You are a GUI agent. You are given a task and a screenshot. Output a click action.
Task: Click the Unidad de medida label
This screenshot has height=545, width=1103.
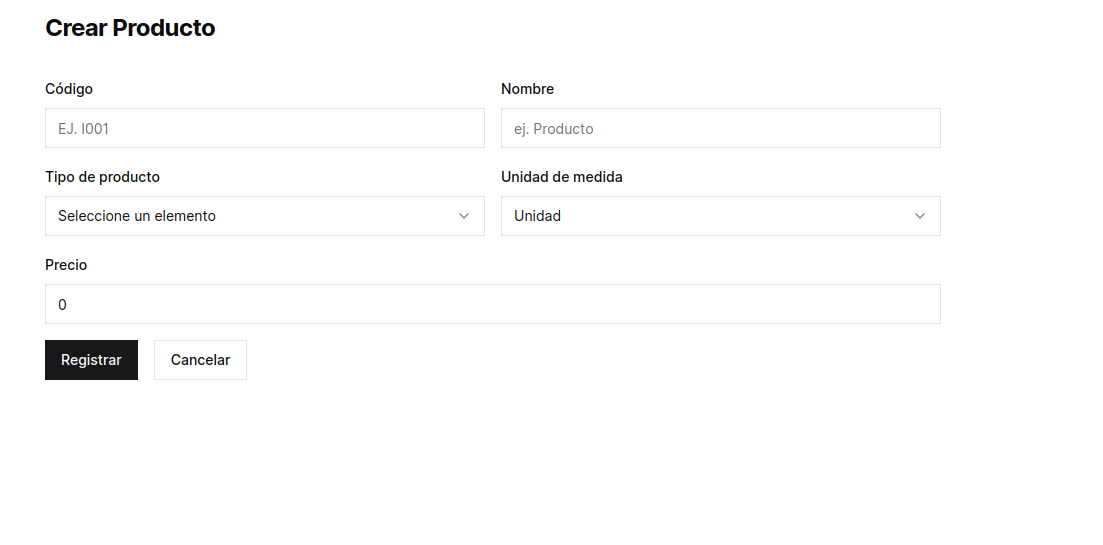pos(561,177)
